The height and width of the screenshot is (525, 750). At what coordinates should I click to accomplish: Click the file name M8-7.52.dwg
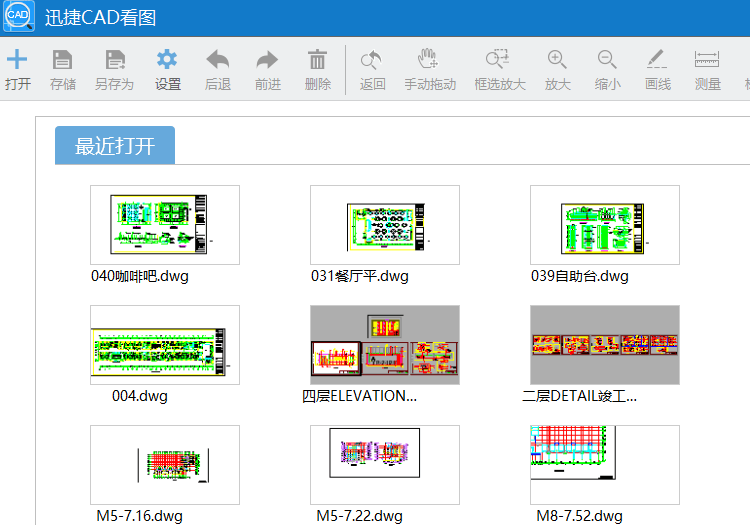click(580, 516)
